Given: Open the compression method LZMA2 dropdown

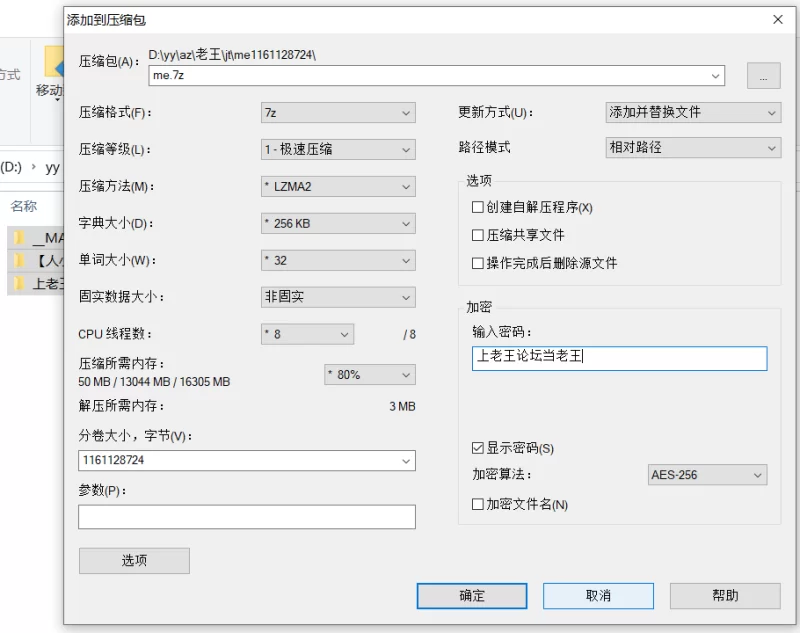Looking at the screenshot, I should (338, 187).
